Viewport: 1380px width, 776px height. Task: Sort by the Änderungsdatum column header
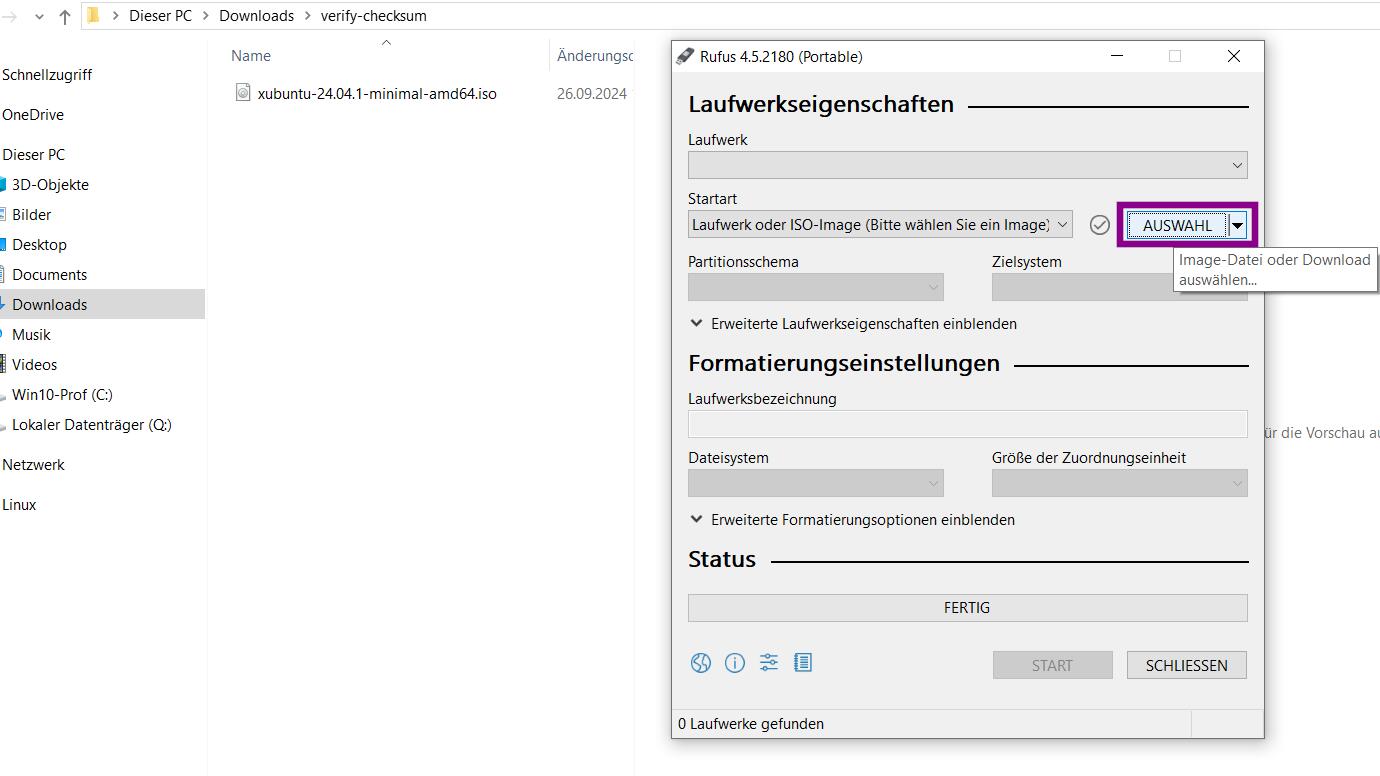595,56
